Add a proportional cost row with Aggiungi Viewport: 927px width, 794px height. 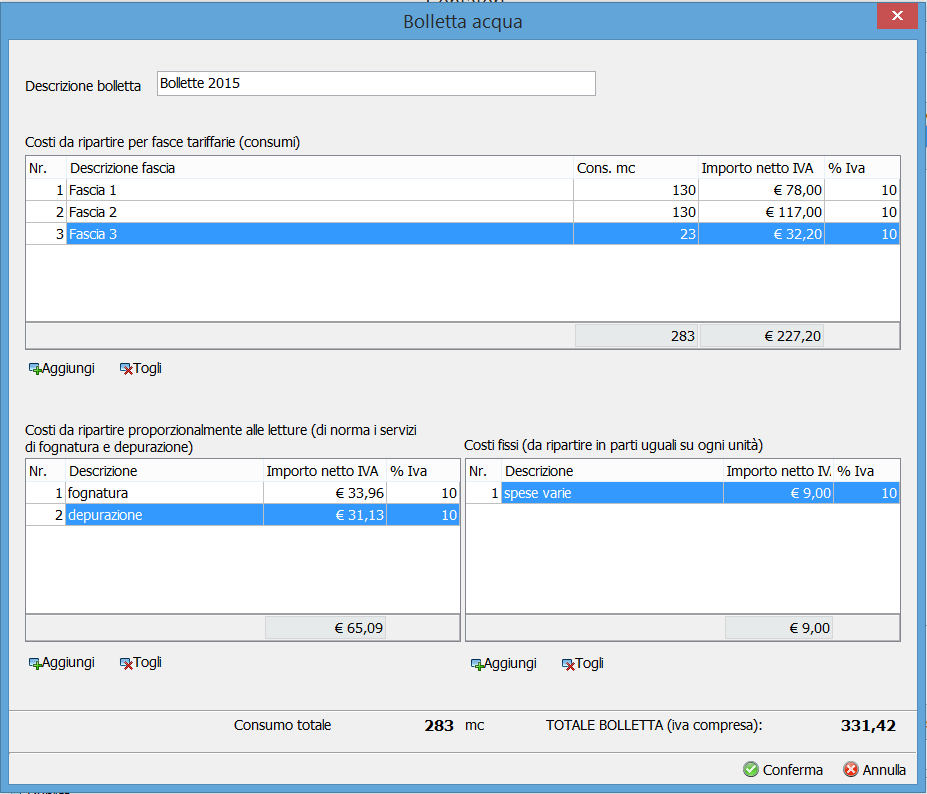[61, 662]
